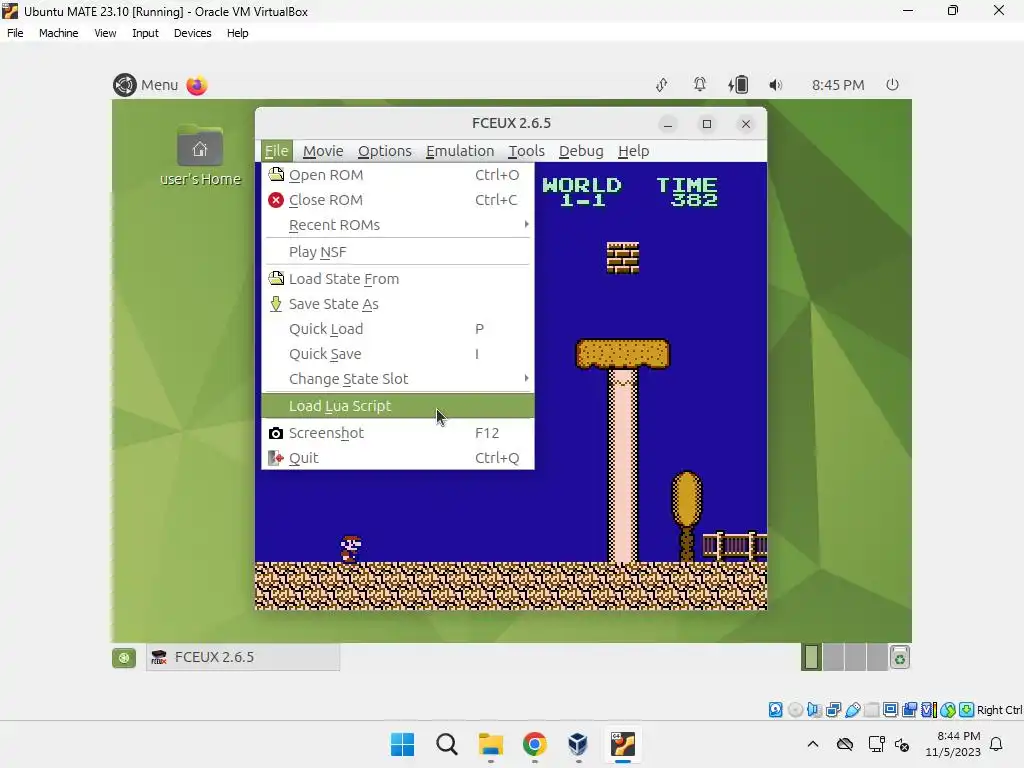Click VirtualBox keyboard capture arrow icon
Image resolution: width=1024 pixels, height=768 pixels.
pyautogui.click(x=967, y=709)
